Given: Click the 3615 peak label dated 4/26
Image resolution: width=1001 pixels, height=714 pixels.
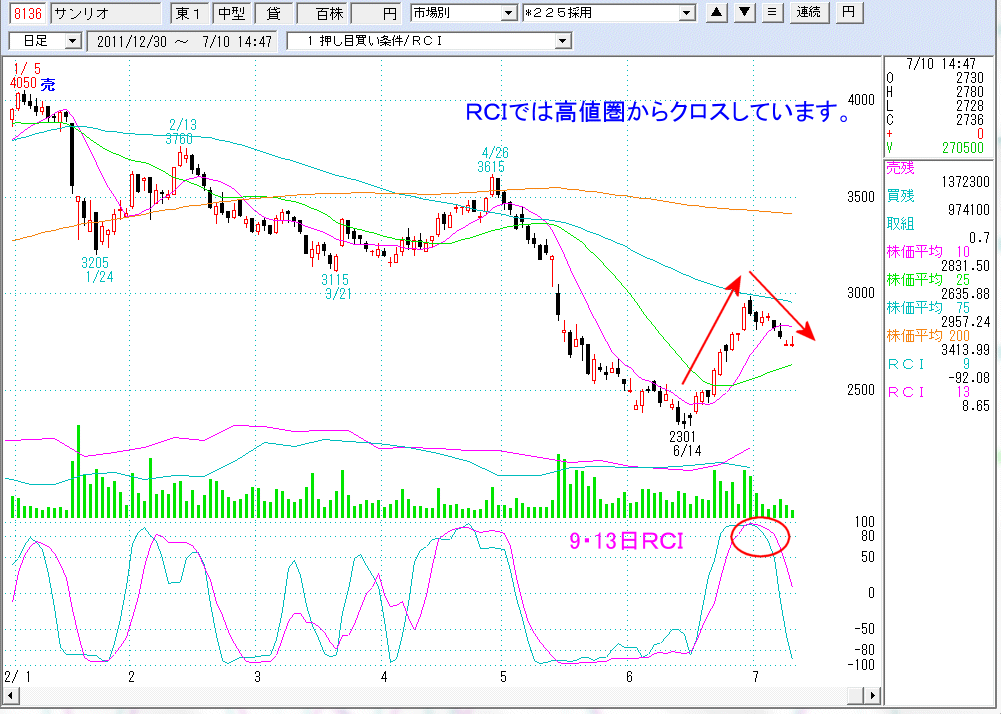Looking at the screenshot, I should 490,167.
